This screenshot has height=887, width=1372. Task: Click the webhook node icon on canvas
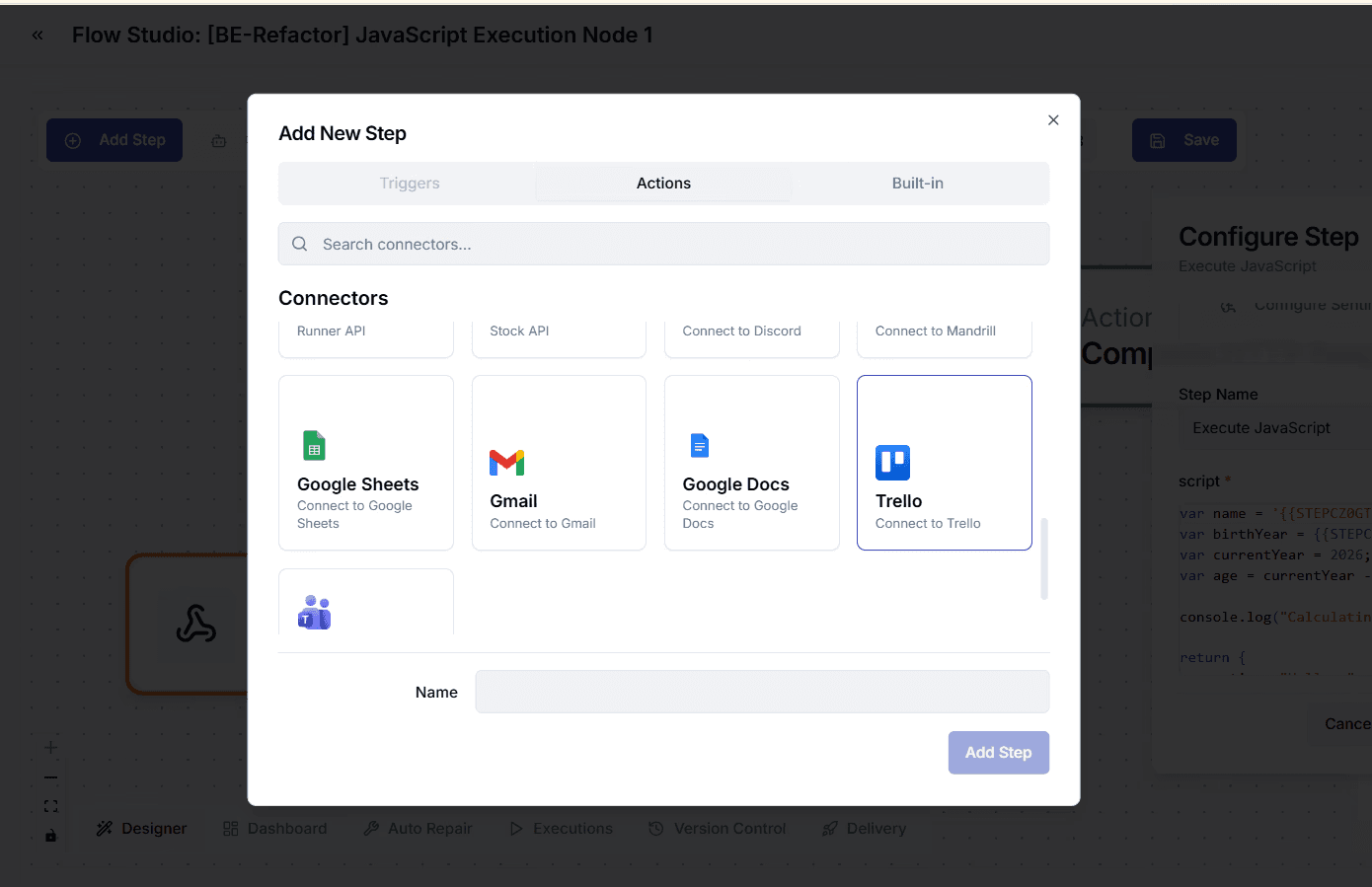pyautogui.click(x=196, y=624)
